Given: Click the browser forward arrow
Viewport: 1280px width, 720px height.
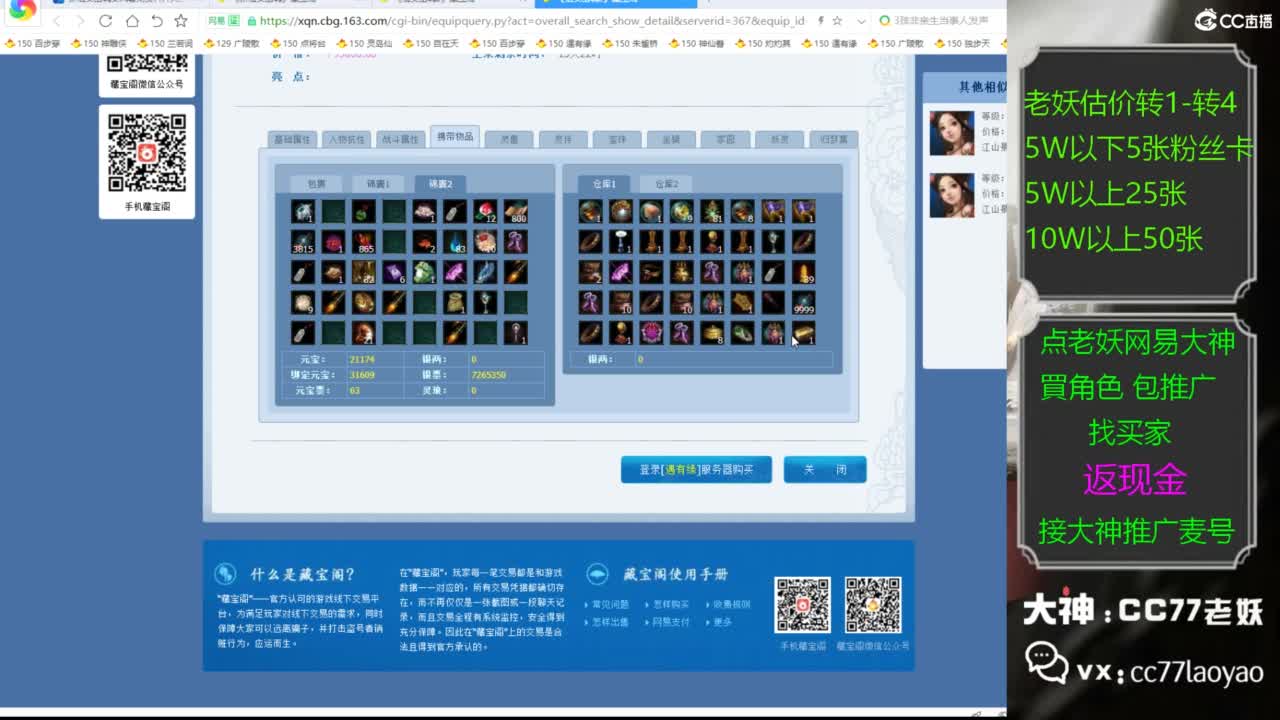Looking at the screenshot, I should [x=81, y=21].
